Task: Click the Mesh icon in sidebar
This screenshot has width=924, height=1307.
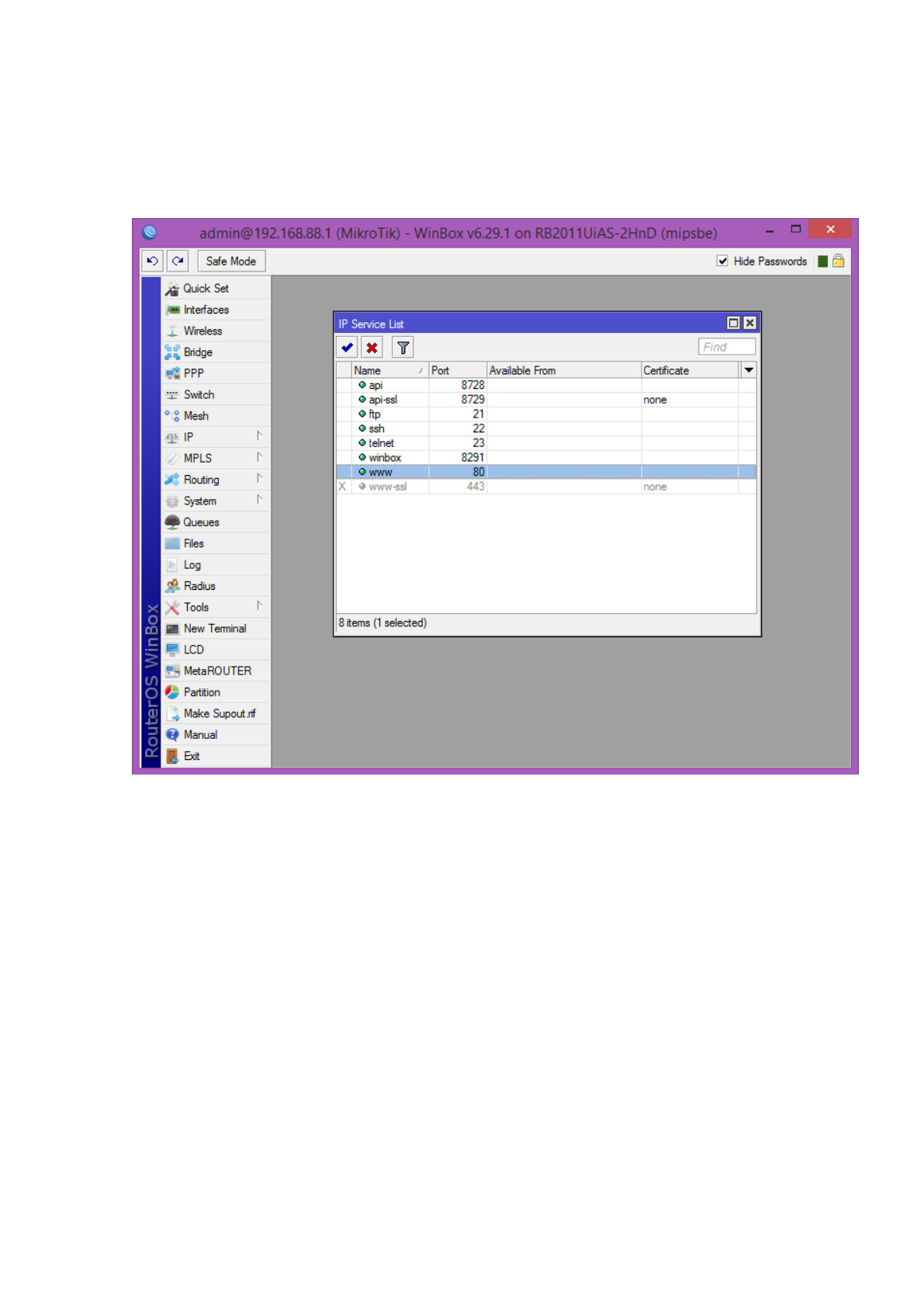Action: tap(172, 416)
